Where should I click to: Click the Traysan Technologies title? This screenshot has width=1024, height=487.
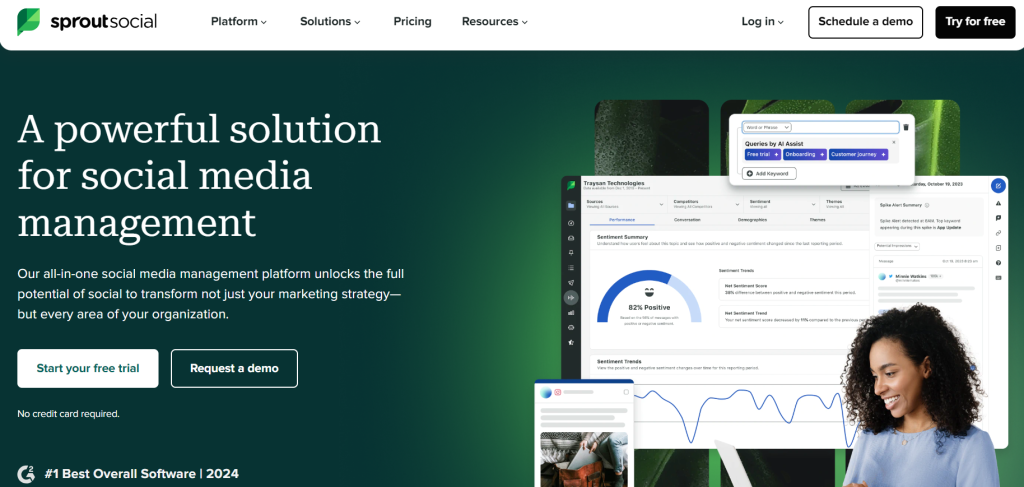coord(614,183)
